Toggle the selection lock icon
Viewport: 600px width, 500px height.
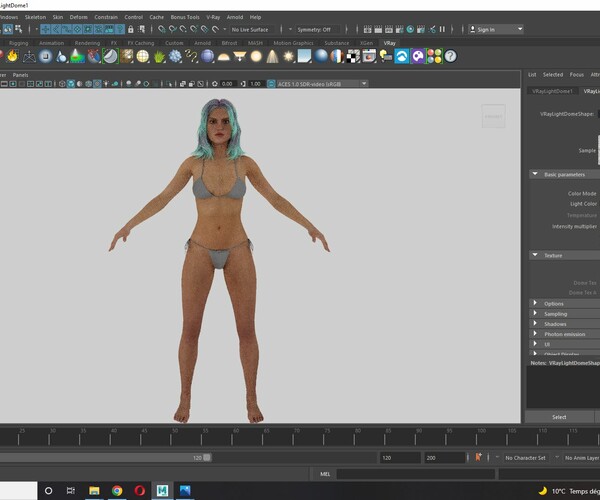tap(130, 29)
